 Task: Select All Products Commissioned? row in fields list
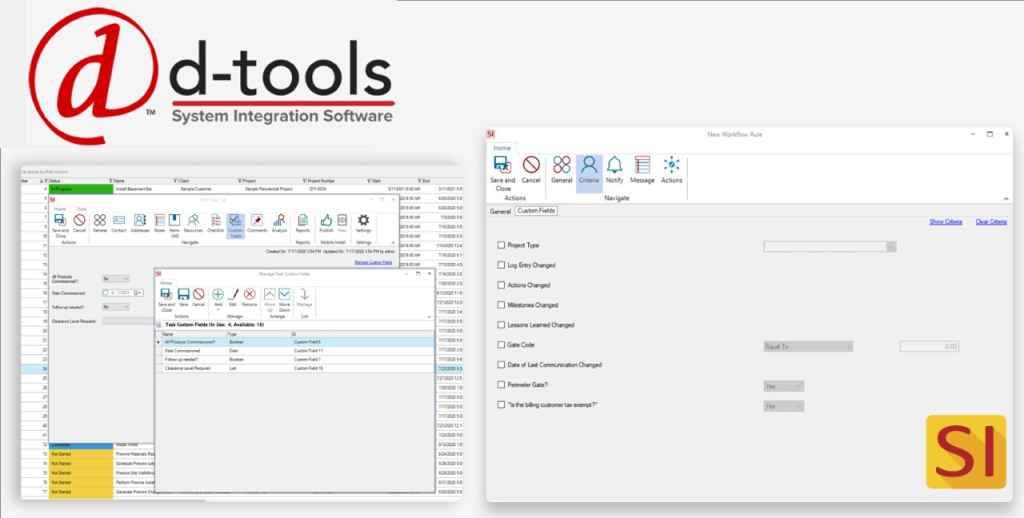coord(295,342)
